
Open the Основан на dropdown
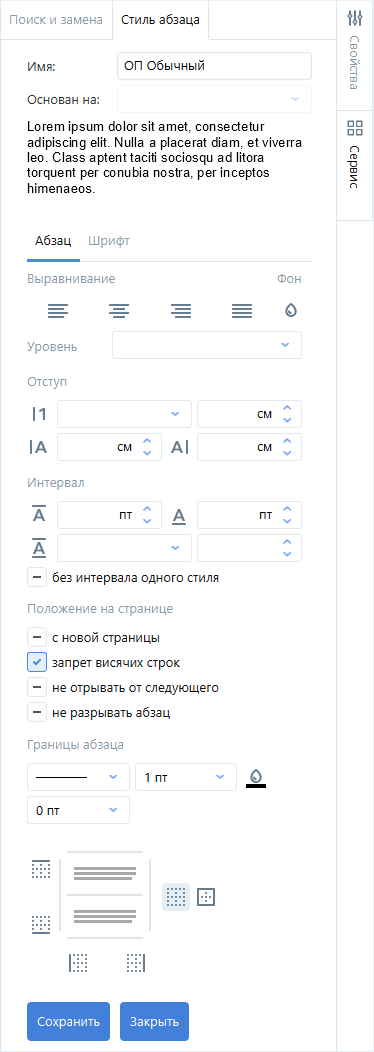tap(214, 99)
